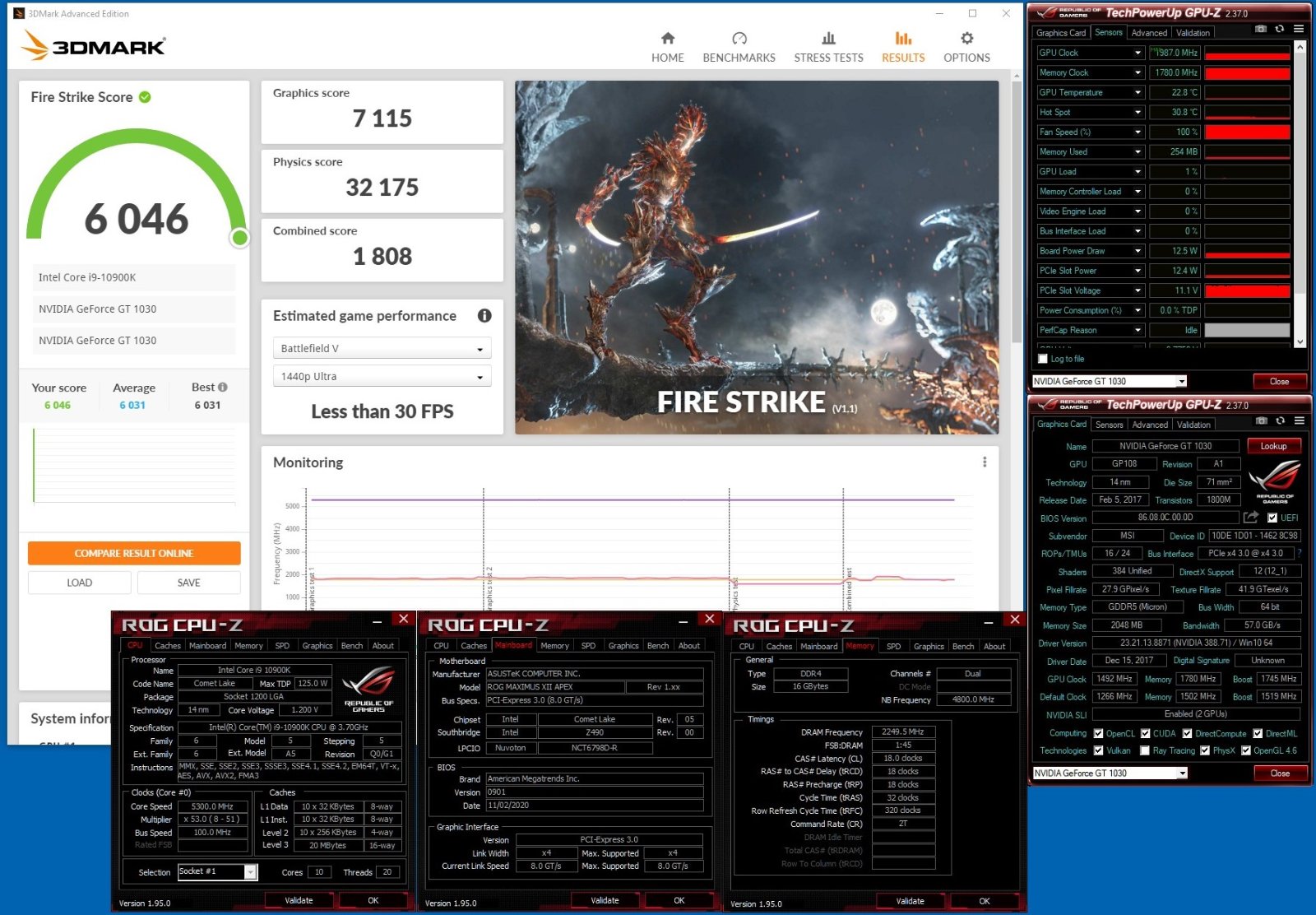Open Validation tab in GPU-Z Graphics Card window
Viewport: 1316px width, 915px height.
1193,425
